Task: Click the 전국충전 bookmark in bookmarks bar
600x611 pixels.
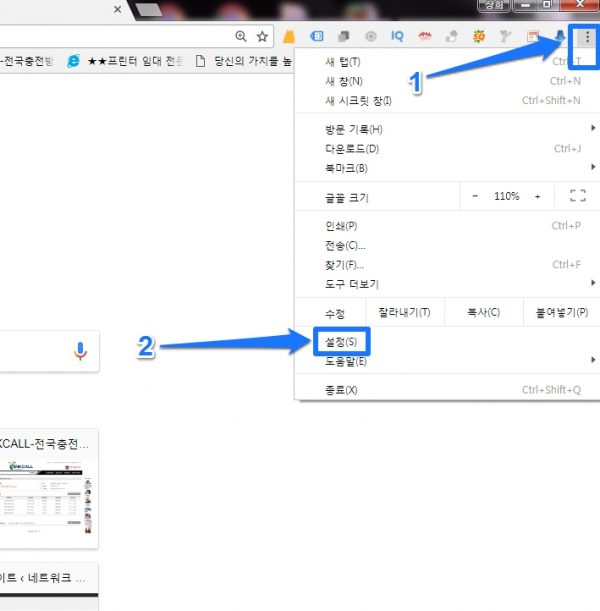Action: tap(26, 61)
